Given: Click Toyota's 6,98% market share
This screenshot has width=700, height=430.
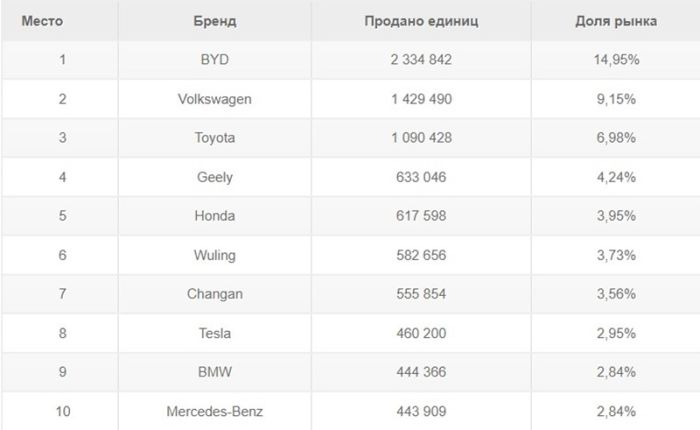Looking at the screenshot, I should 616,138.
